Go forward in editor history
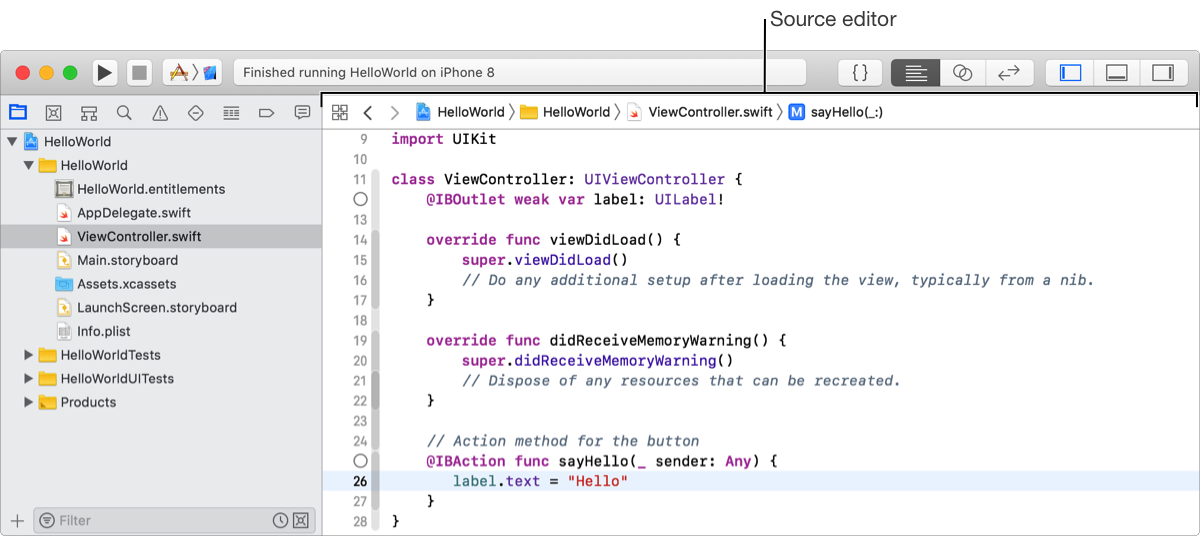 (x=395, y=113)
